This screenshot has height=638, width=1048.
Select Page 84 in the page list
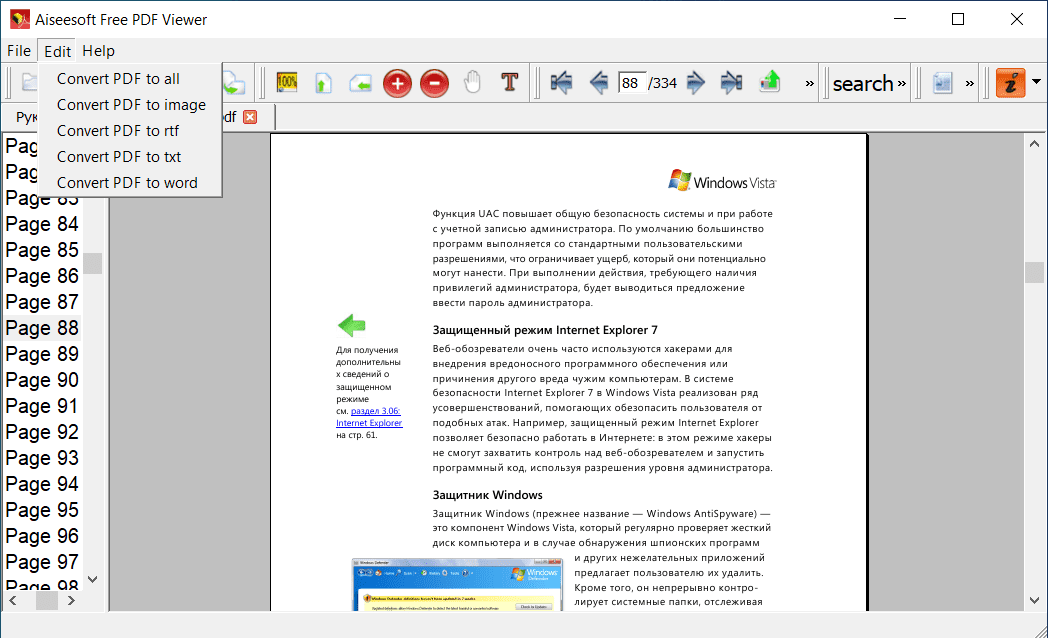(x=42, y=224)
